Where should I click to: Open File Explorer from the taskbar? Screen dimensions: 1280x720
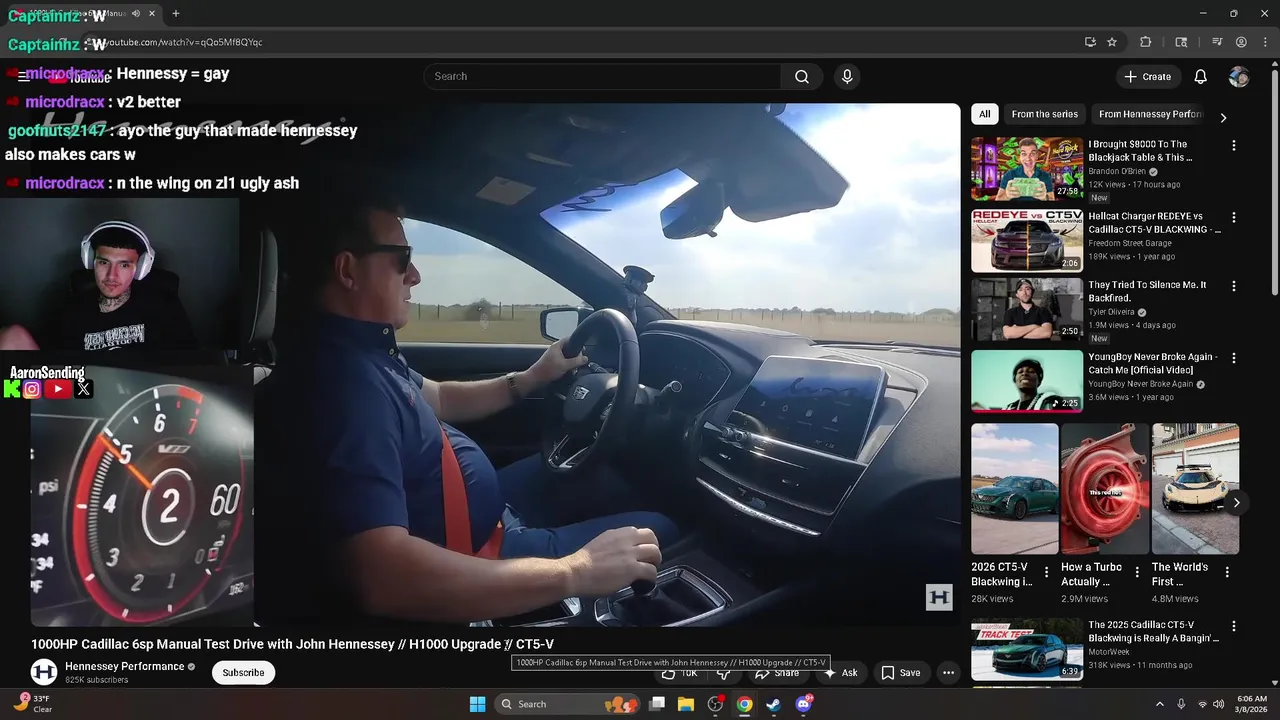click(686, 704)
